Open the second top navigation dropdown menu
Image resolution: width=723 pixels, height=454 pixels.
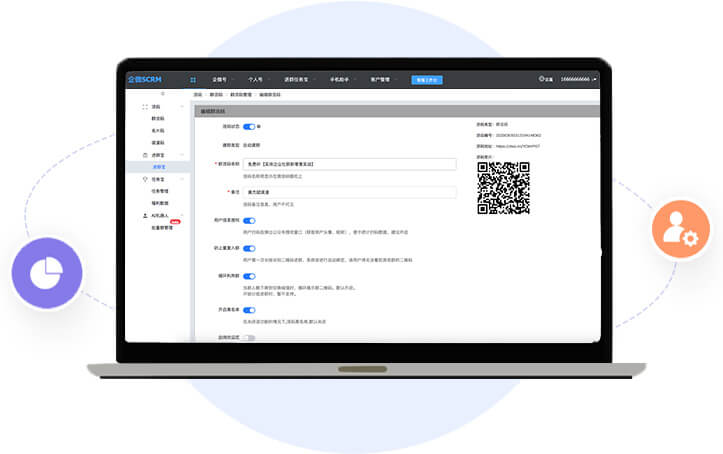coord(258,79)
